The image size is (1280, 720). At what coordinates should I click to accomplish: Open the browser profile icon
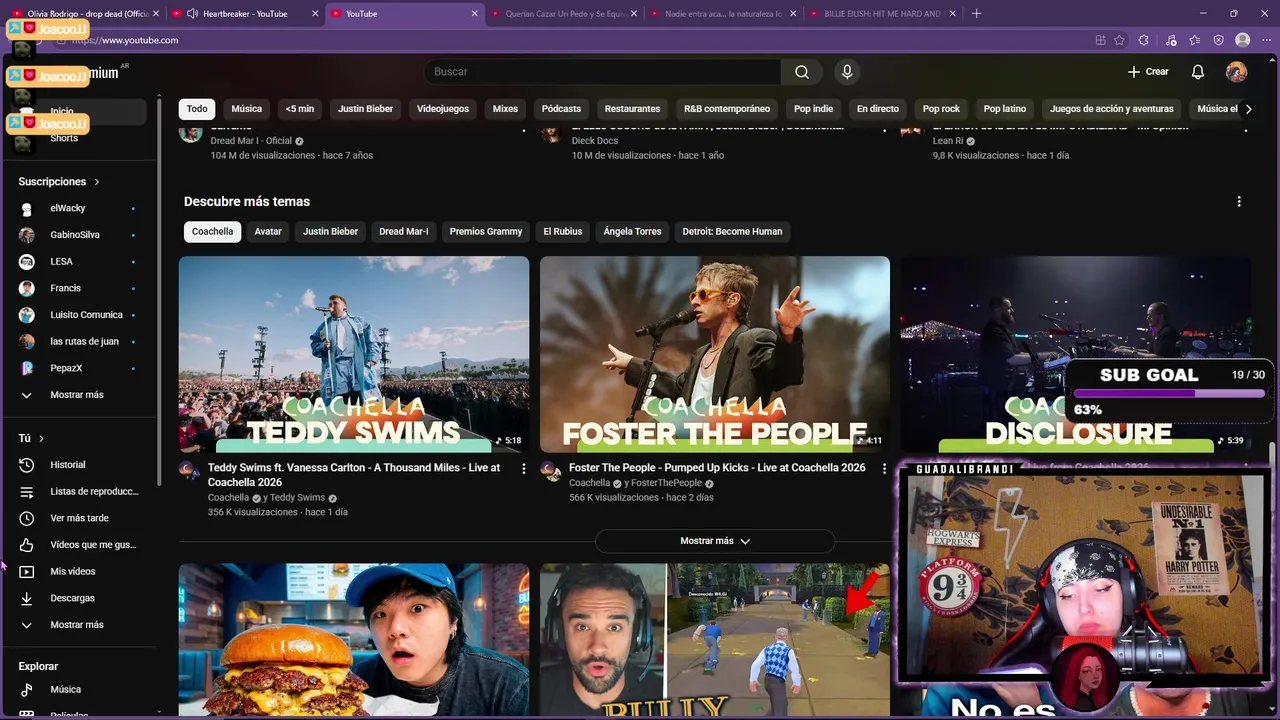pos(1243,40)
